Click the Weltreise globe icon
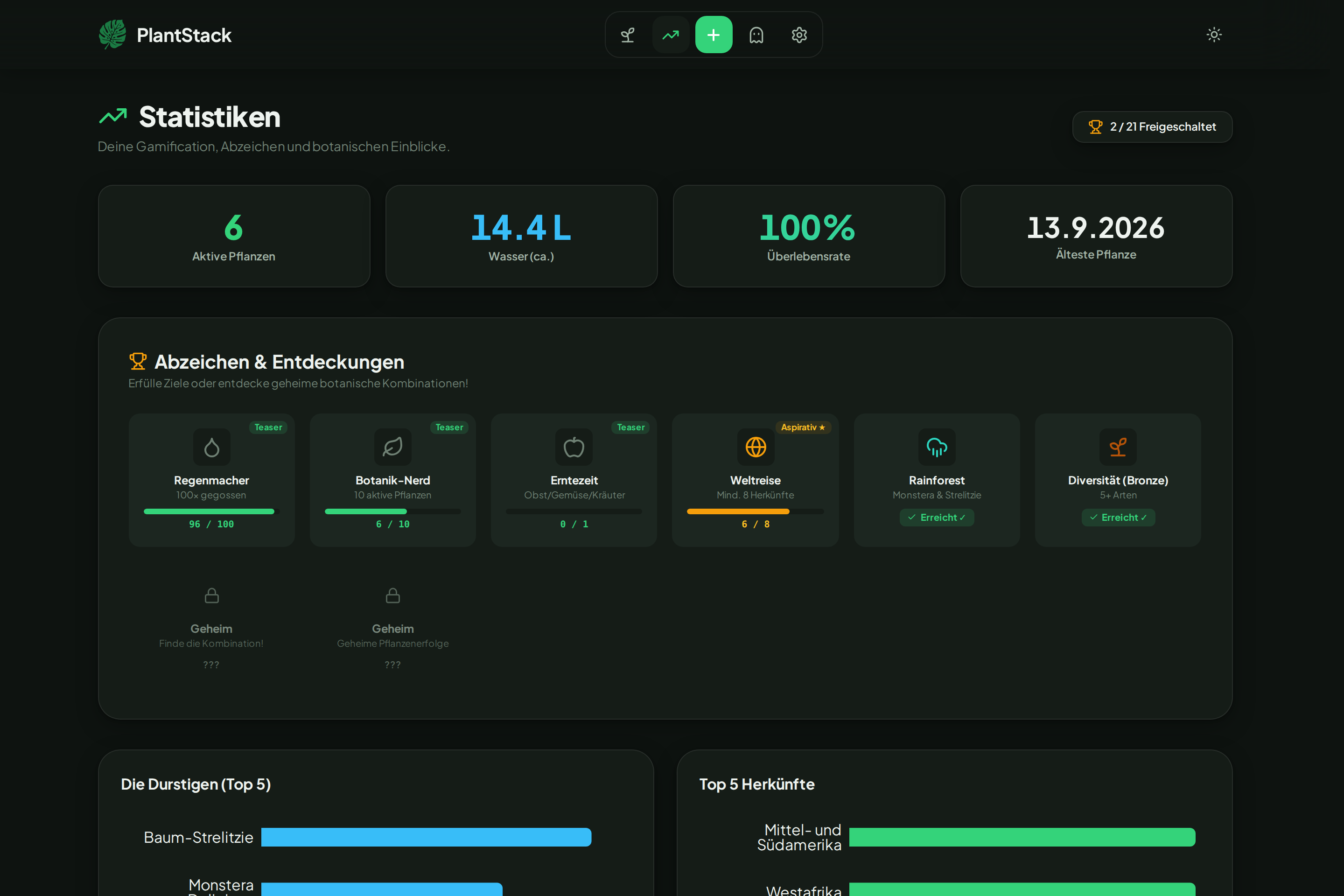 coord(756,447)
